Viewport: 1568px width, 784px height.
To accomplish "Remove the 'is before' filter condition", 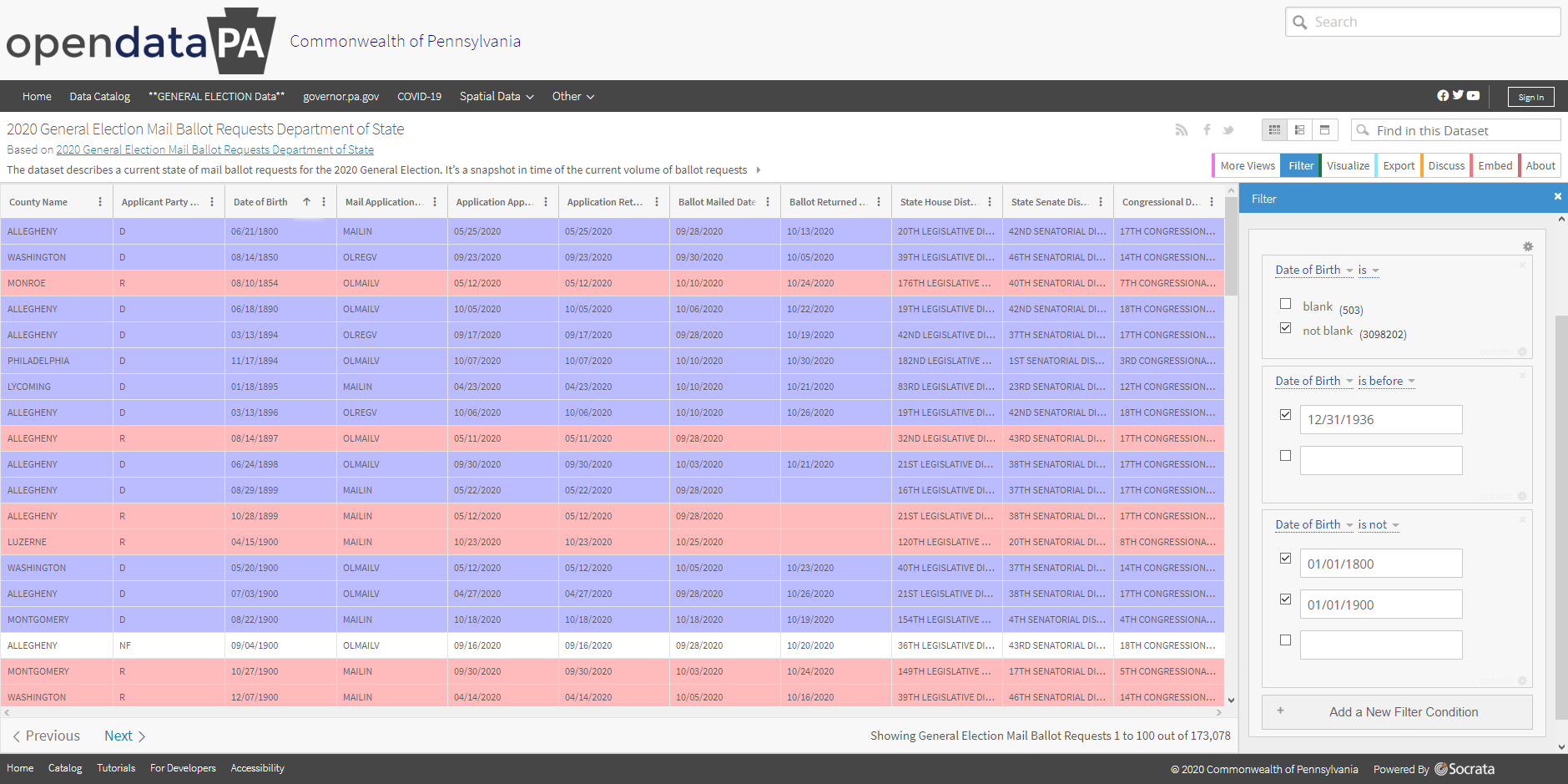I will click(1522, 376).
